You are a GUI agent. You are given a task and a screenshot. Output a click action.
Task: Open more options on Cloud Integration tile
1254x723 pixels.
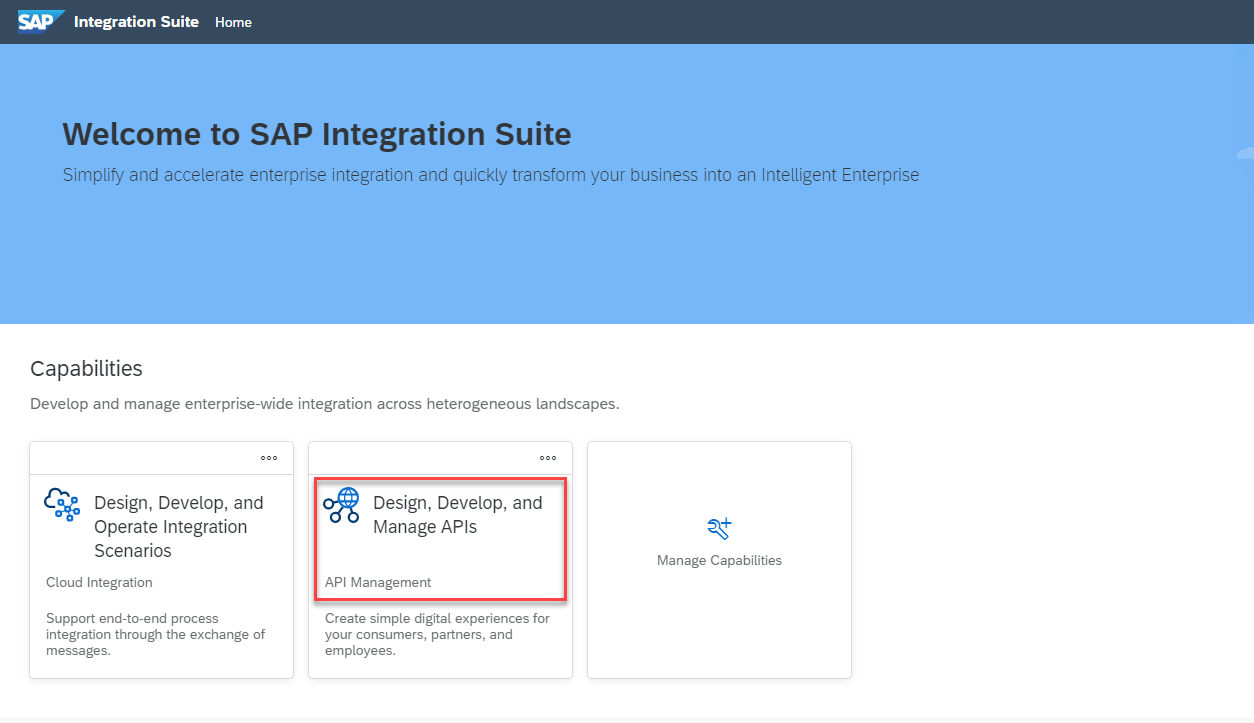pos(269,458)
